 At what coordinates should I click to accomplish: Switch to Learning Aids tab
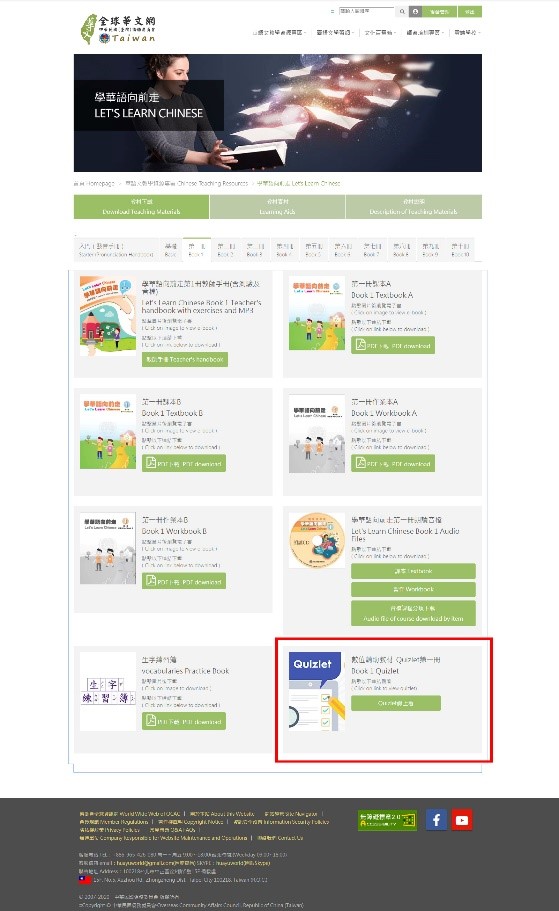[x=277, y=206]
